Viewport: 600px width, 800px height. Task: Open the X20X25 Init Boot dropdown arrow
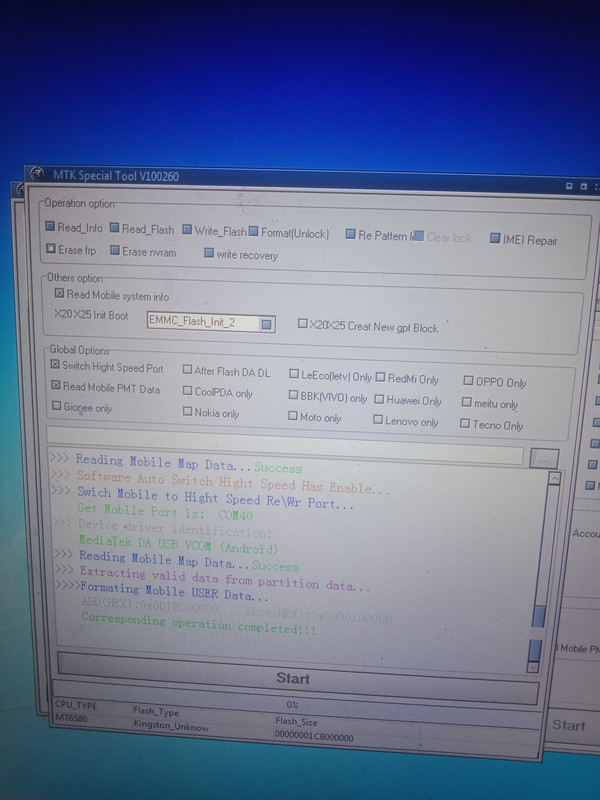[266, 324]
